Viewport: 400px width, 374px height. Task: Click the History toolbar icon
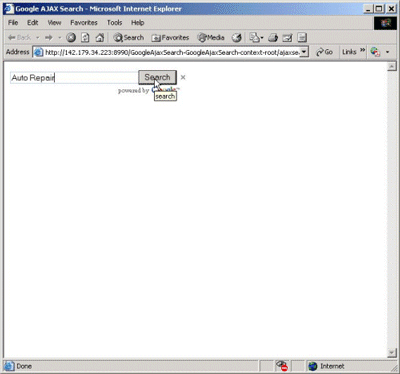pos(237,38)
